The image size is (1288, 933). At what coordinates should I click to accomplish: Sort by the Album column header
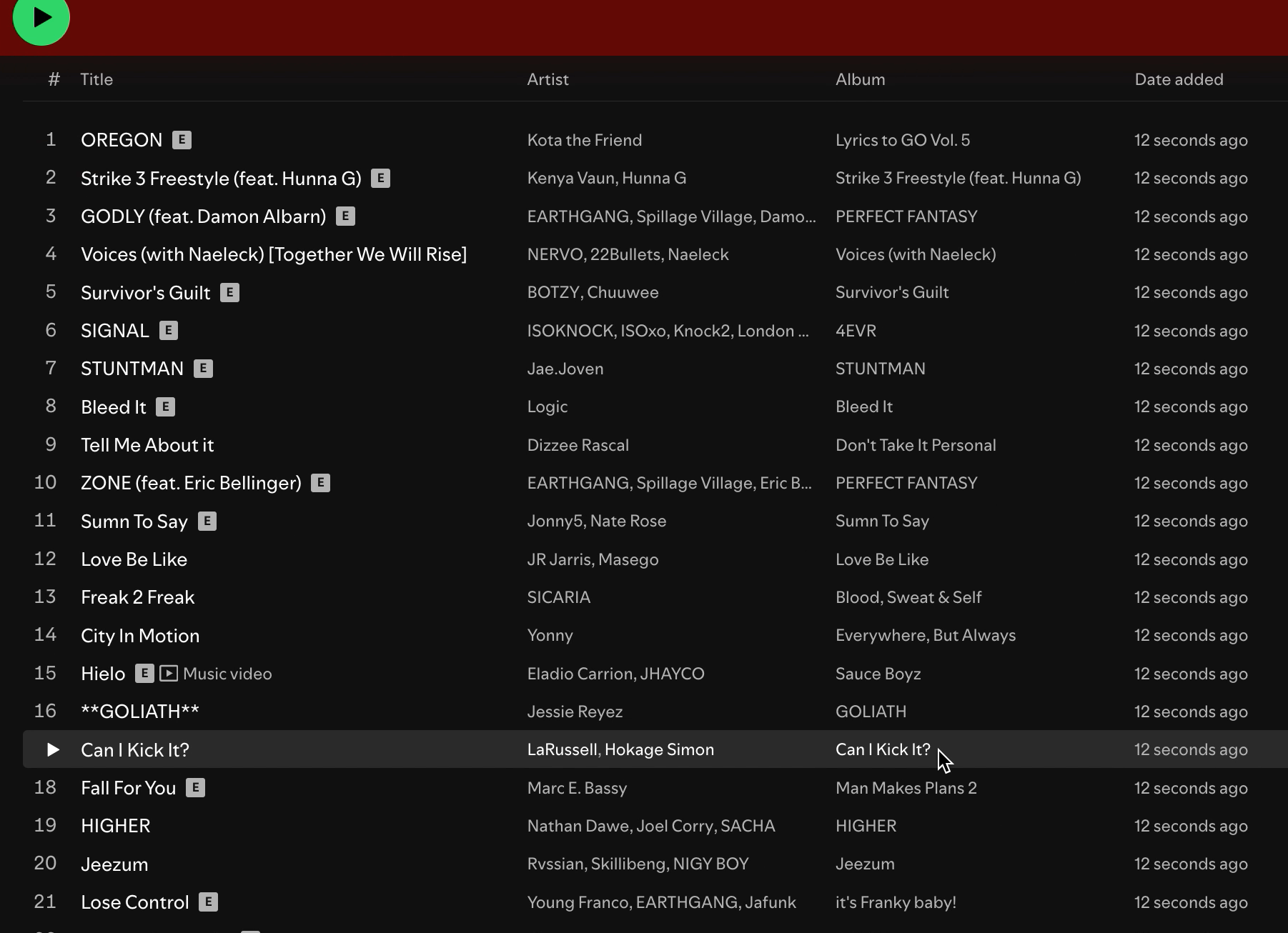860,79
